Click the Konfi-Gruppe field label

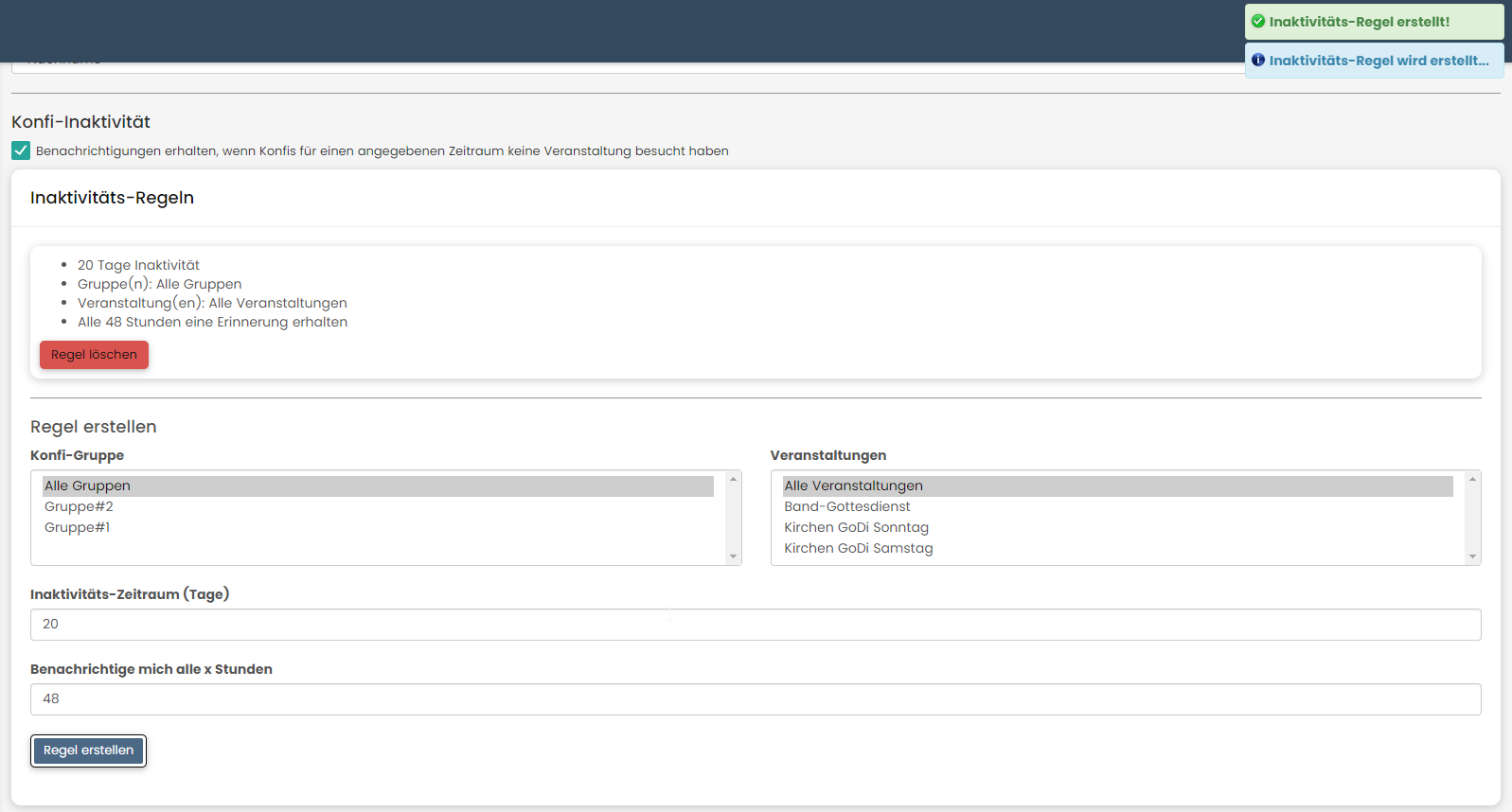click(x=77, y=455)
